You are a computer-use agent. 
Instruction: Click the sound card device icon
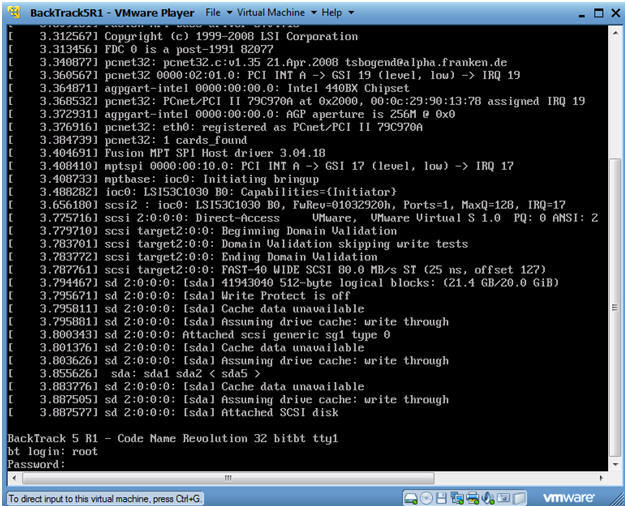pos(487,498)
